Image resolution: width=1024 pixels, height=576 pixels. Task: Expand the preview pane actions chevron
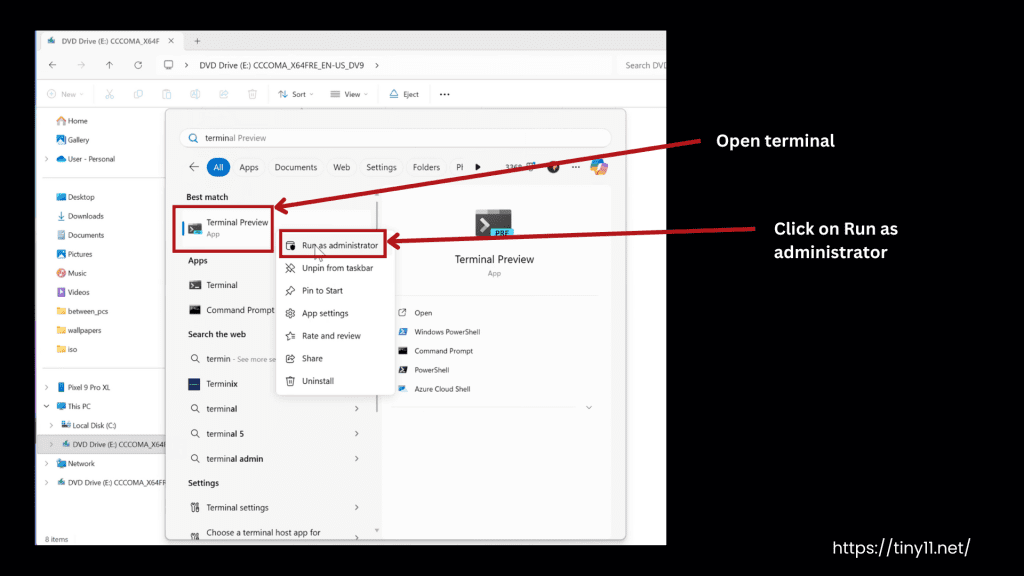pyautogui.click(x=589, y=407)
